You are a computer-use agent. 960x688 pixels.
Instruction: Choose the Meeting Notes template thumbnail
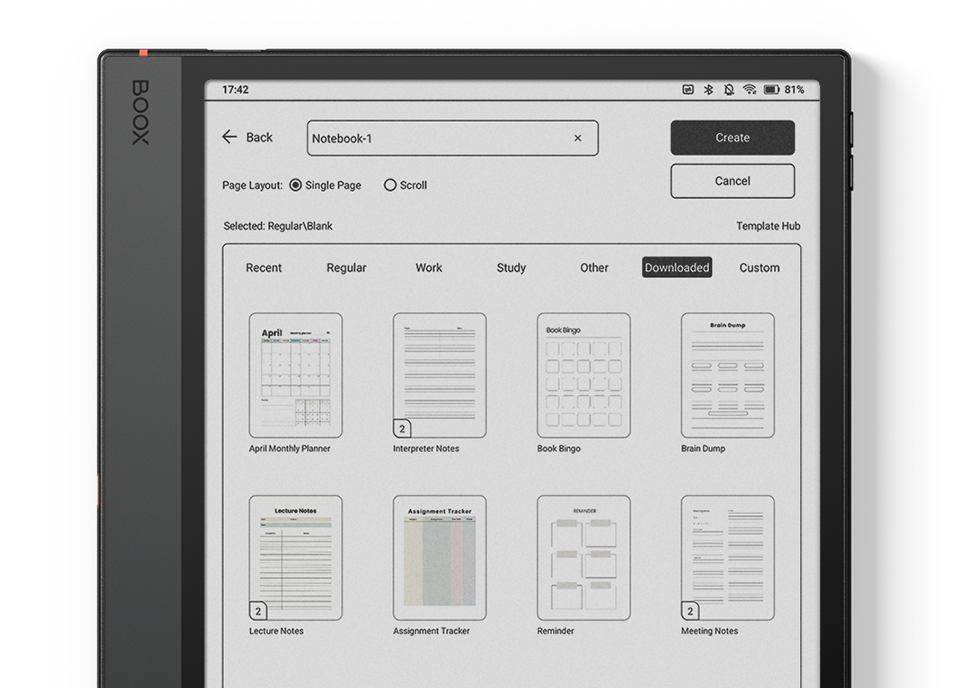[x=728, y=558]
